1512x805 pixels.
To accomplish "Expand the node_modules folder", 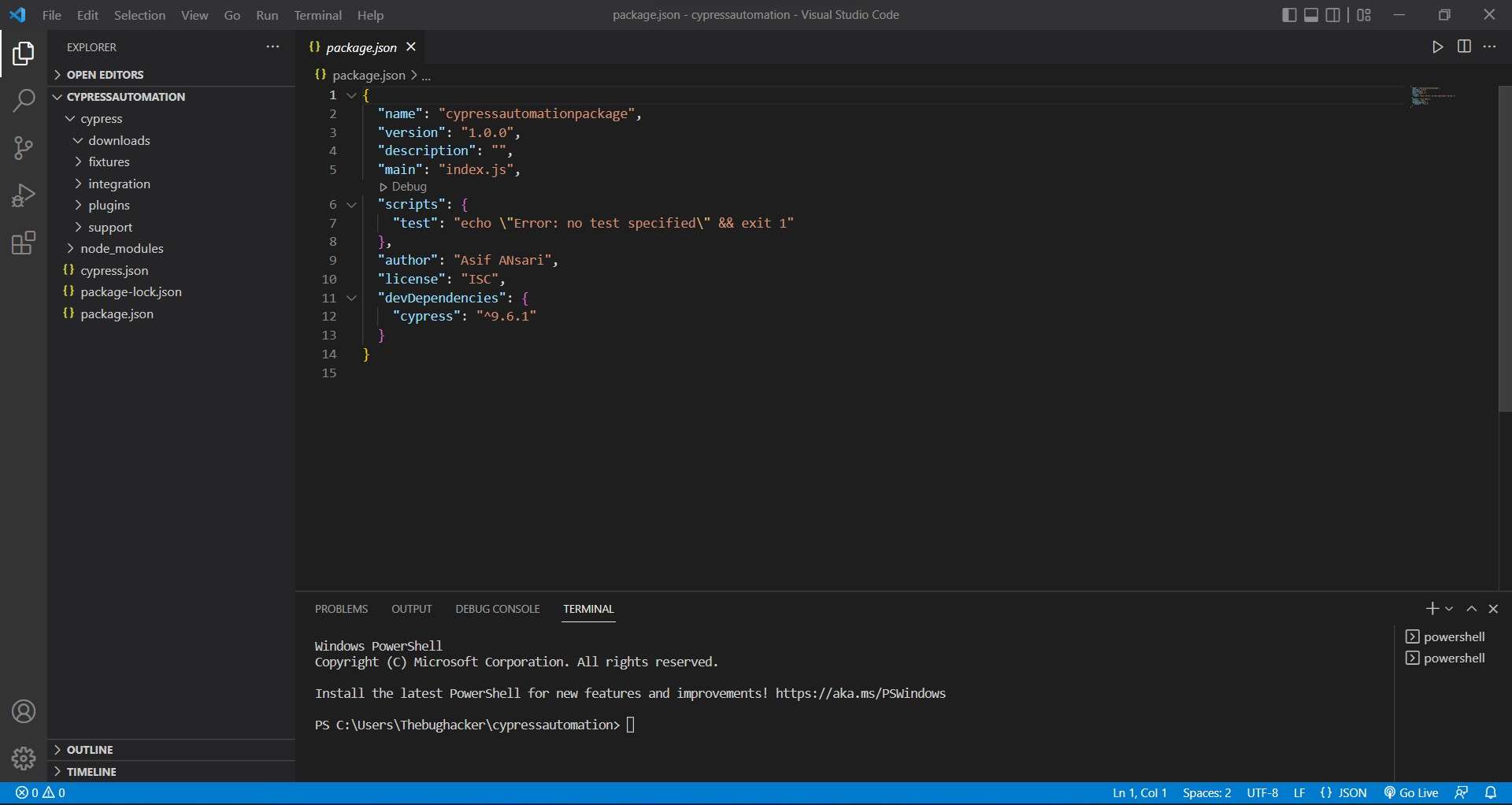I will click(122, 249).
